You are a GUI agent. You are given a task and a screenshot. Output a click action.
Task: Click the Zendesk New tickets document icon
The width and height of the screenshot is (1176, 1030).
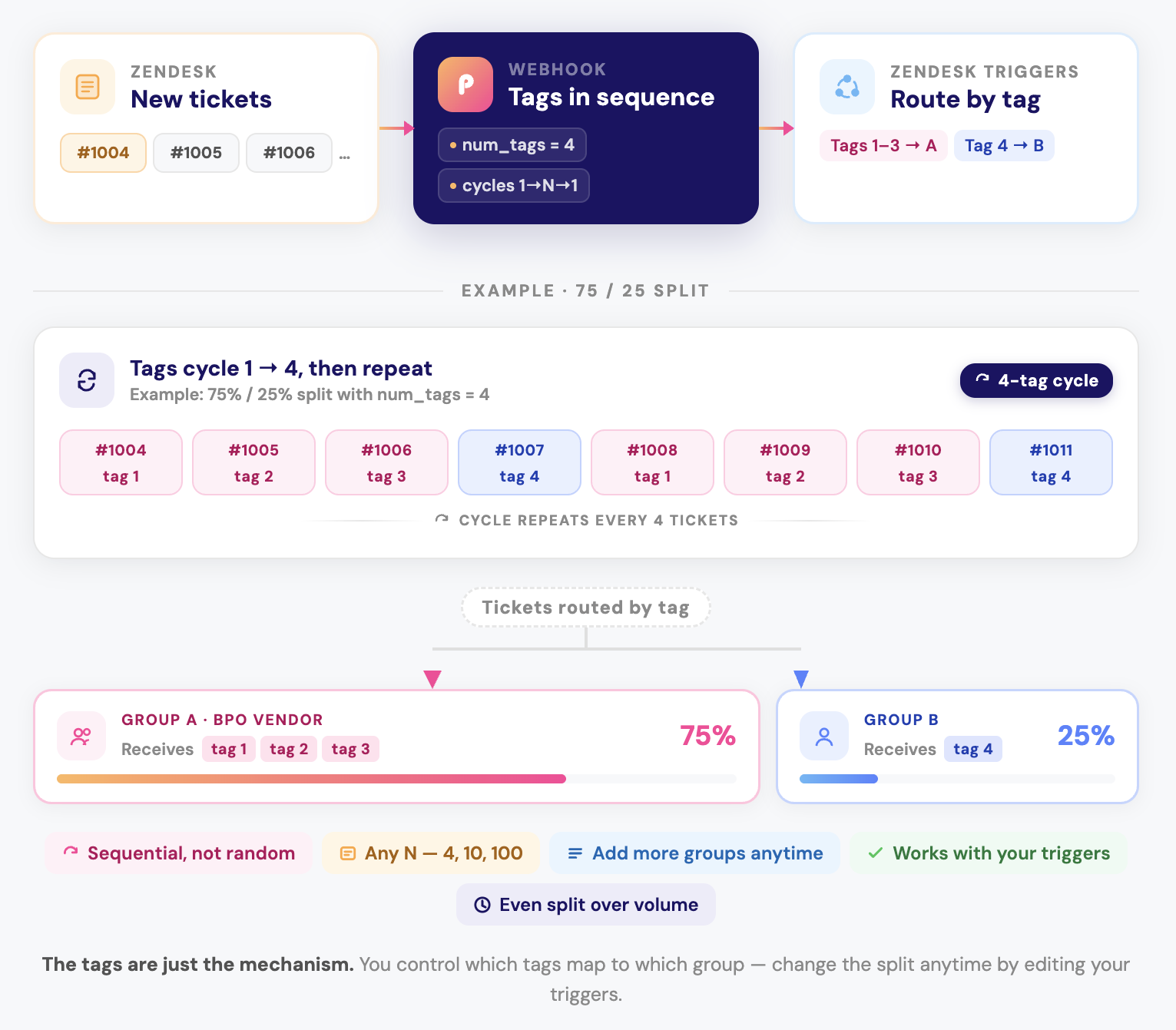(88, 87)
